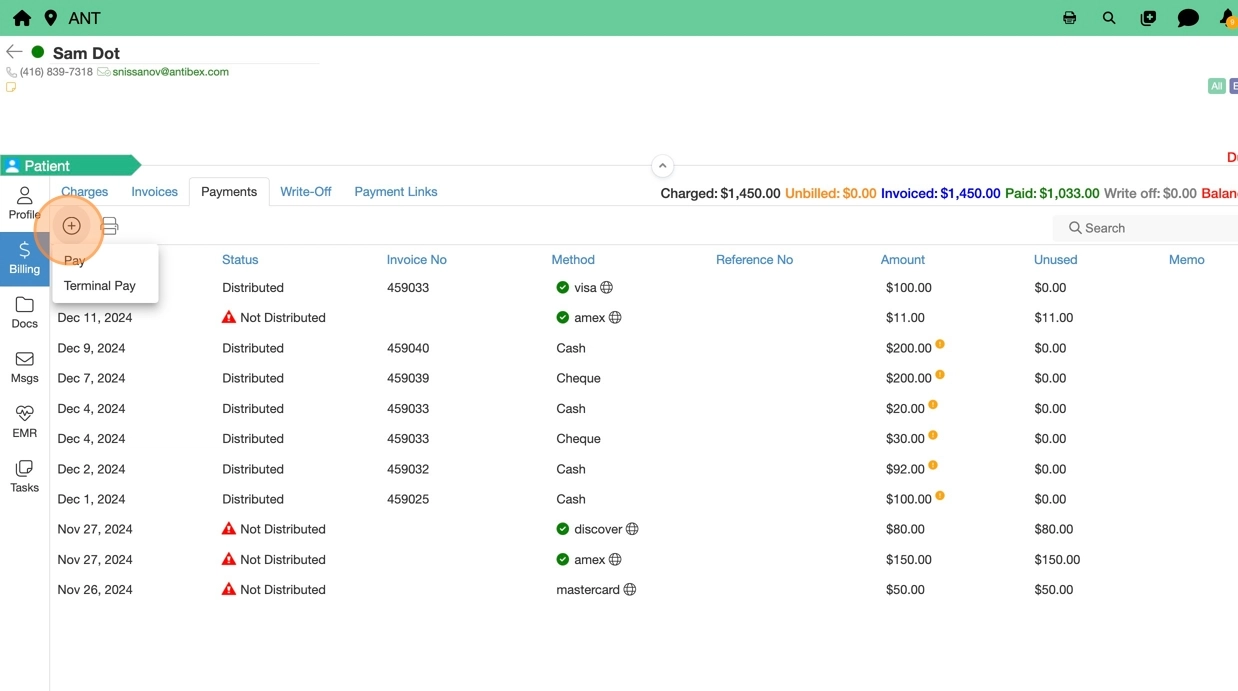Click the location pin icon

click(x=51, y=18)
